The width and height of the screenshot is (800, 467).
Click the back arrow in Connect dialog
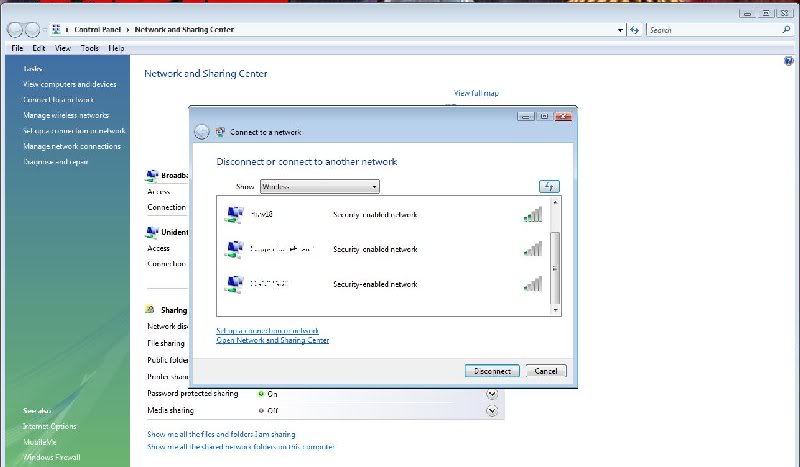[201, 132]
